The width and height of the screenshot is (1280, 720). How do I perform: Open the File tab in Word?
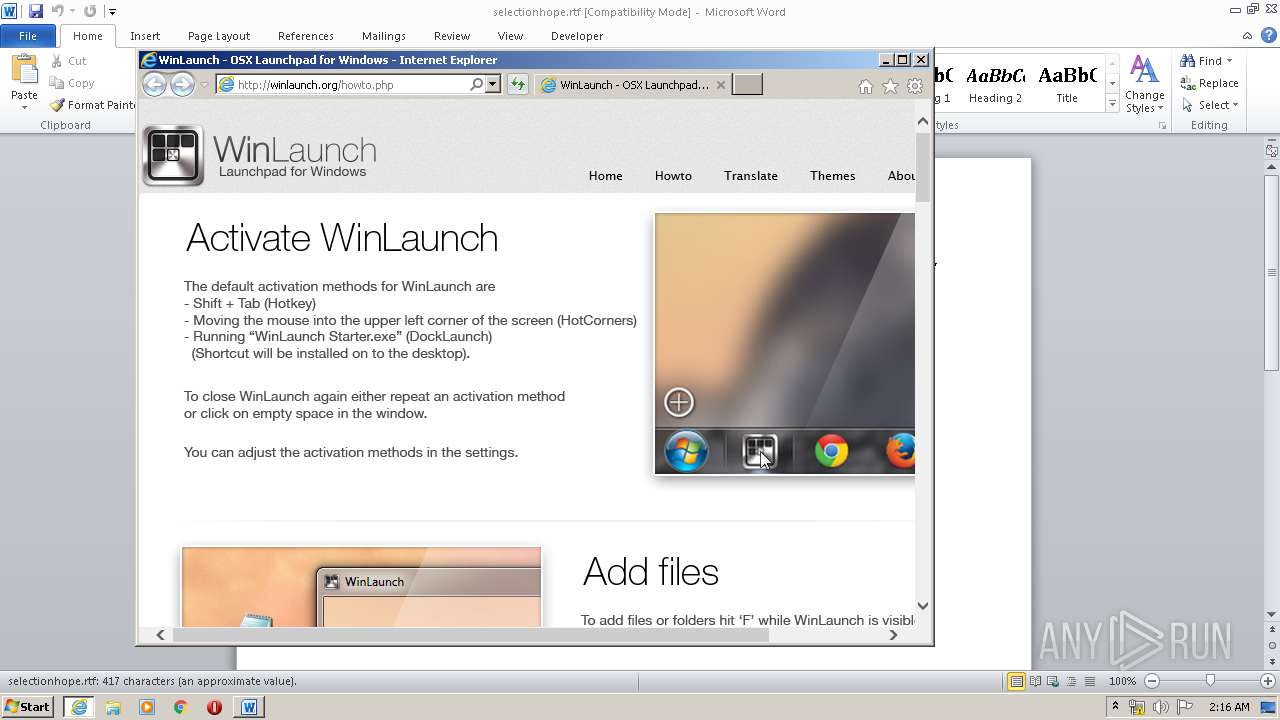coord(28,36)
